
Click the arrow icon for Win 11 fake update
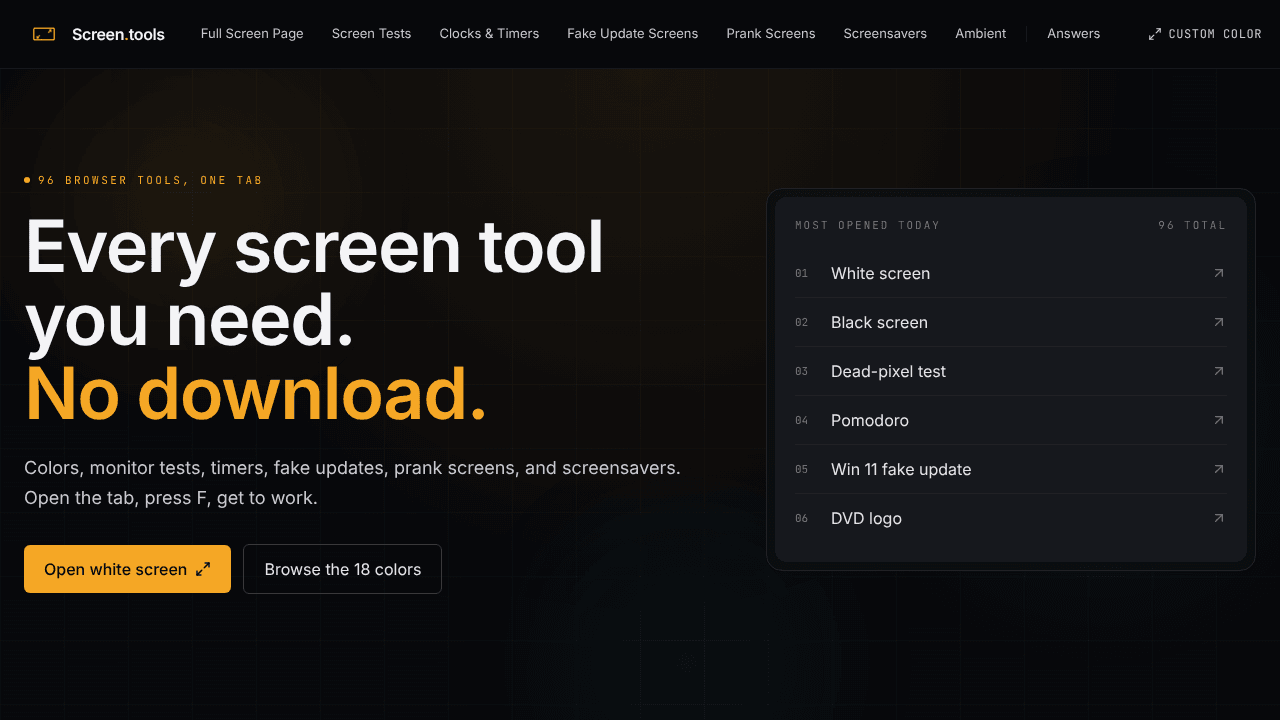tap(1218, 469)
